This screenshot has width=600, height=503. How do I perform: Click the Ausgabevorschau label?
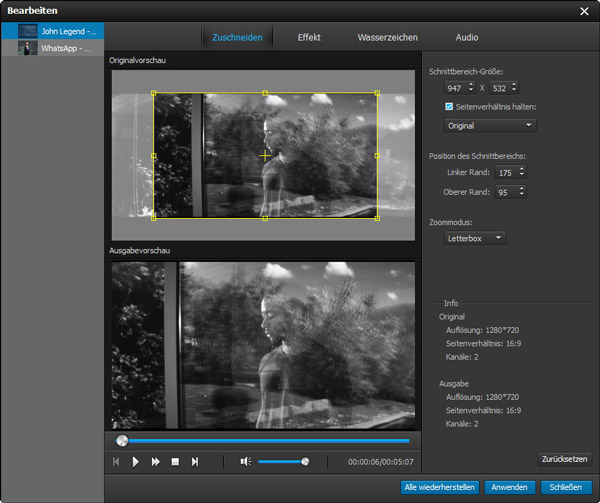(140, 251)
